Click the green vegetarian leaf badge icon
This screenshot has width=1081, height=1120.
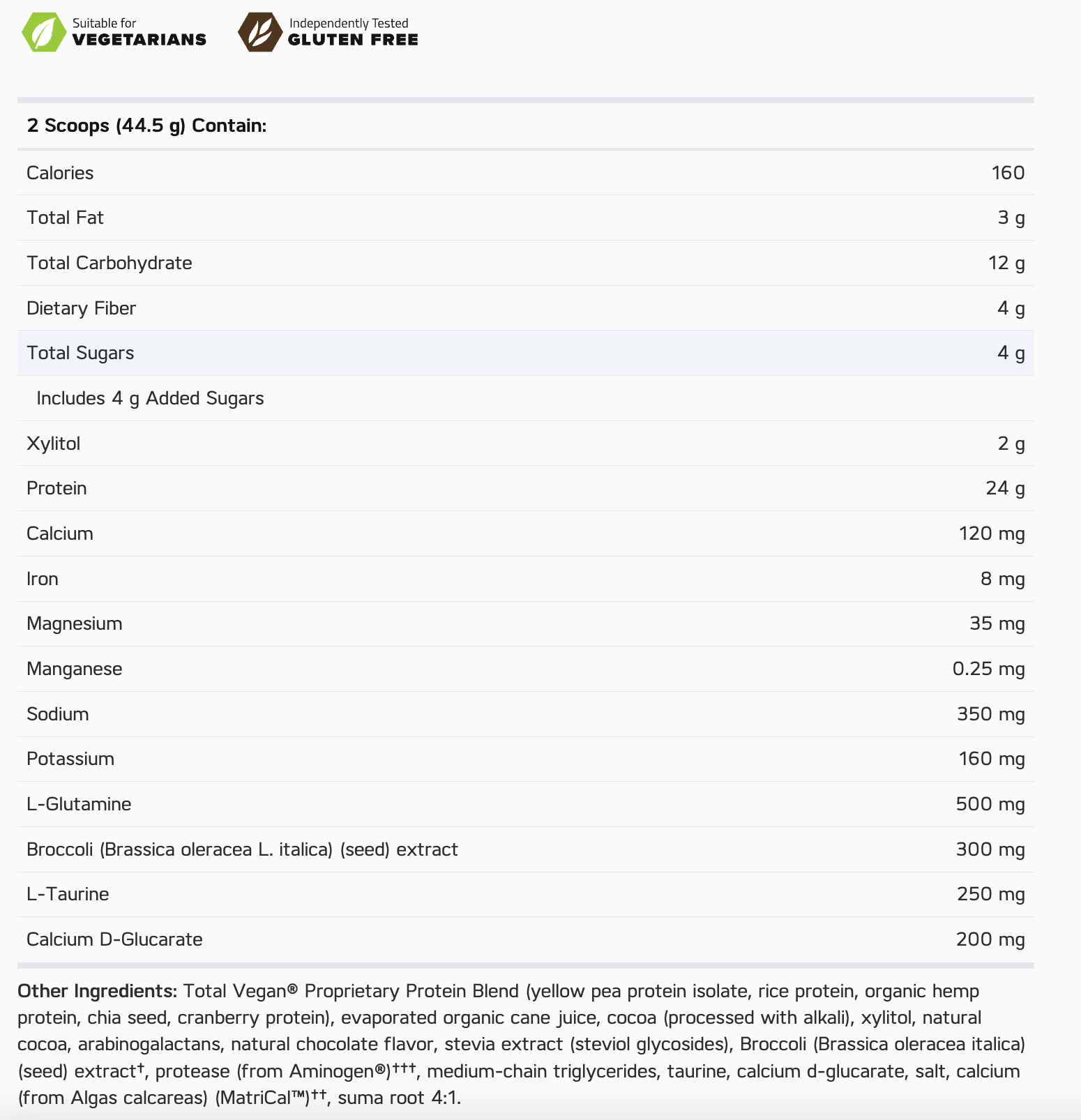pyautogui.click(x=44, y=32)
